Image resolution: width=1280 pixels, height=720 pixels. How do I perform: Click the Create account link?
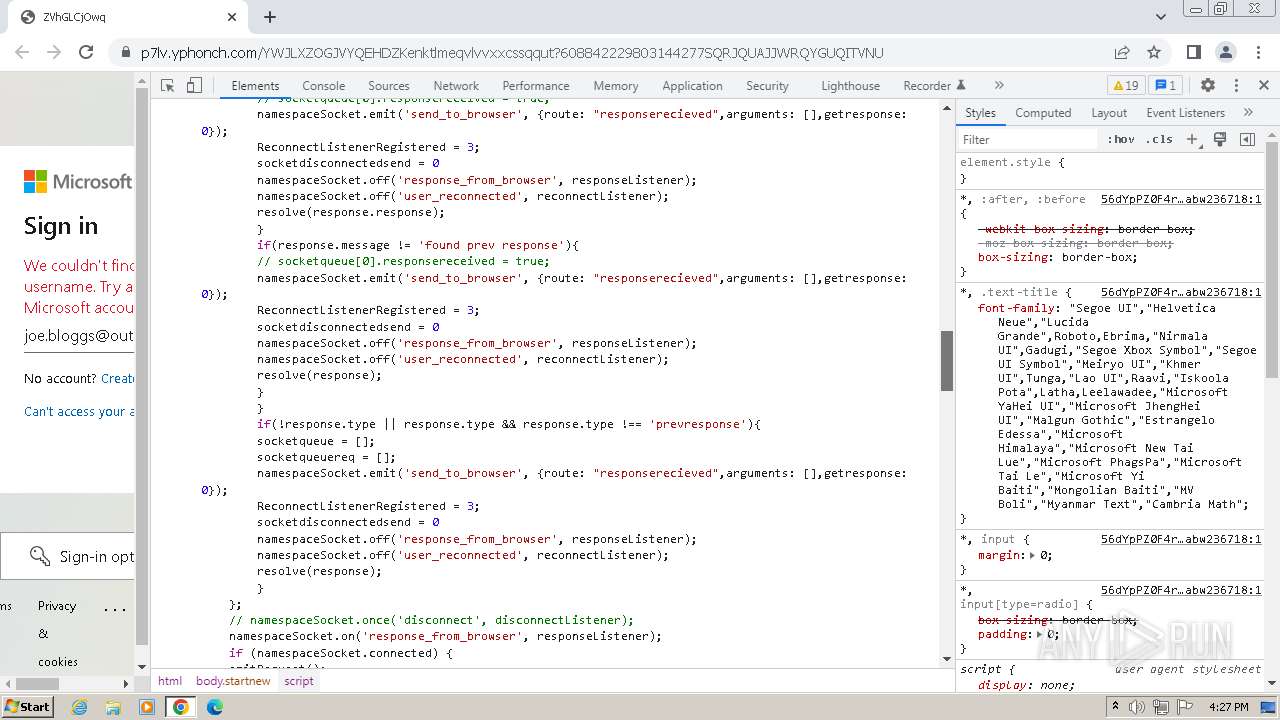(117, 379)
